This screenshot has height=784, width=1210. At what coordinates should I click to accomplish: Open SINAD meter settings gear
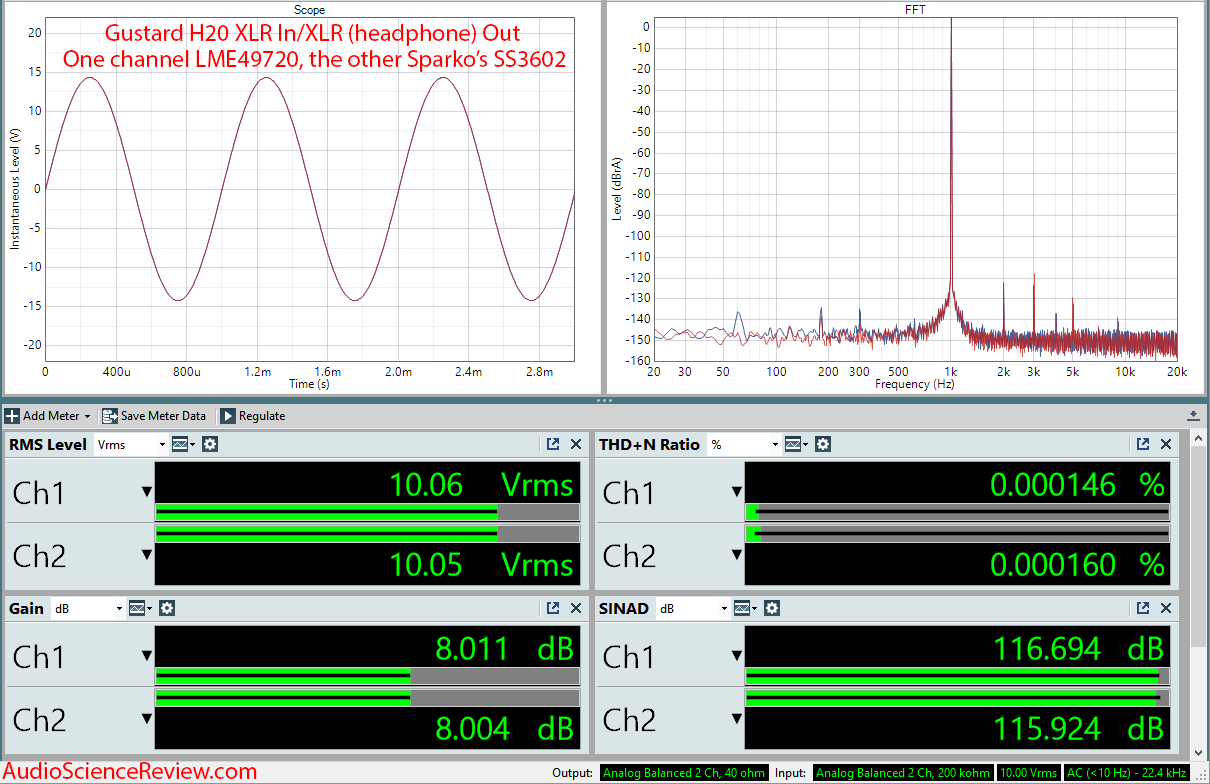pyautogui.click(x=771, y=608)
